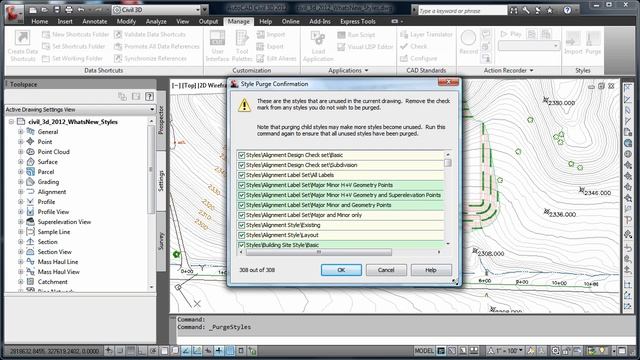Open the Home ribbon tab
This screenshot has height=360, width=640.
(x=40, y=21)
